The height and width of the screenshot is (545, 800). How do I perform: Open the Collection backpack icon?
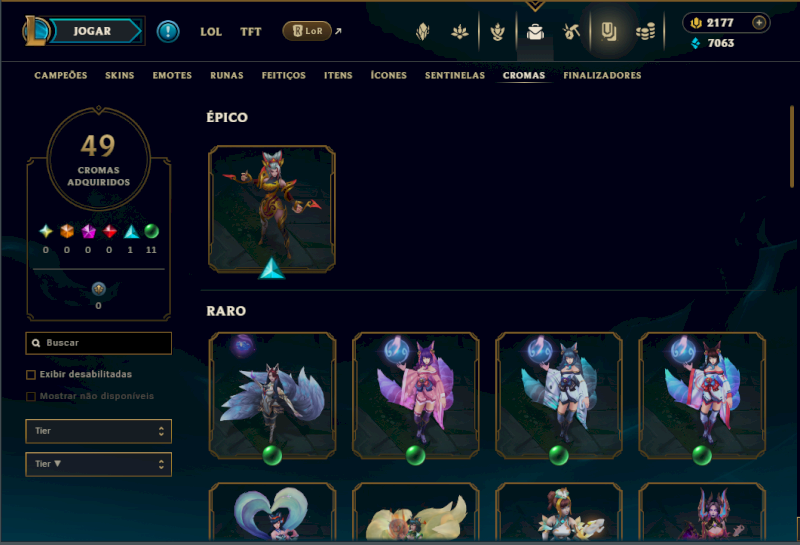tap(535, 32)
